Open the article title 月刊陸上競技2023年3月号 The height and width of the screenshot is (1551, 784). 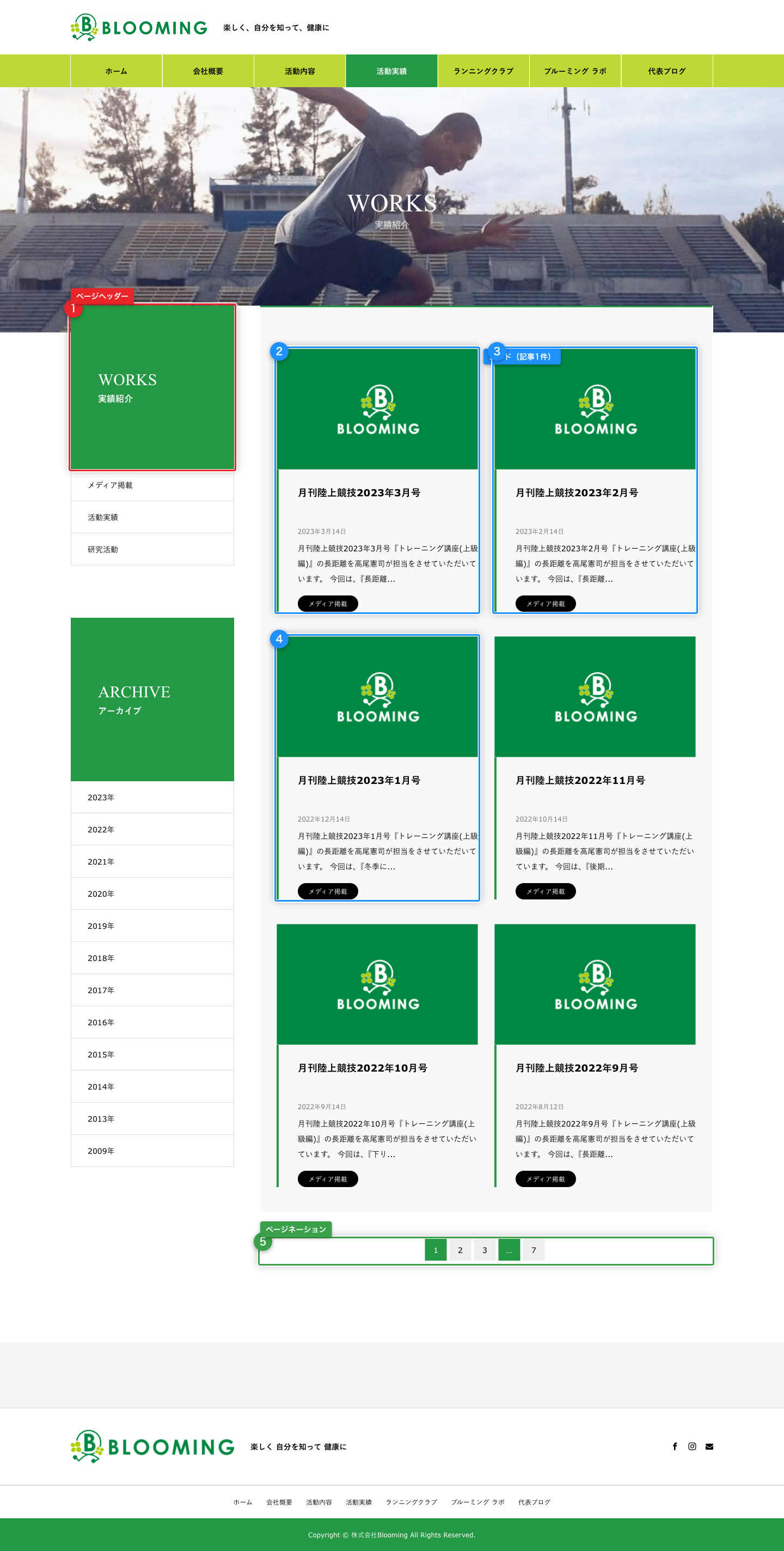tap(359, 492)
